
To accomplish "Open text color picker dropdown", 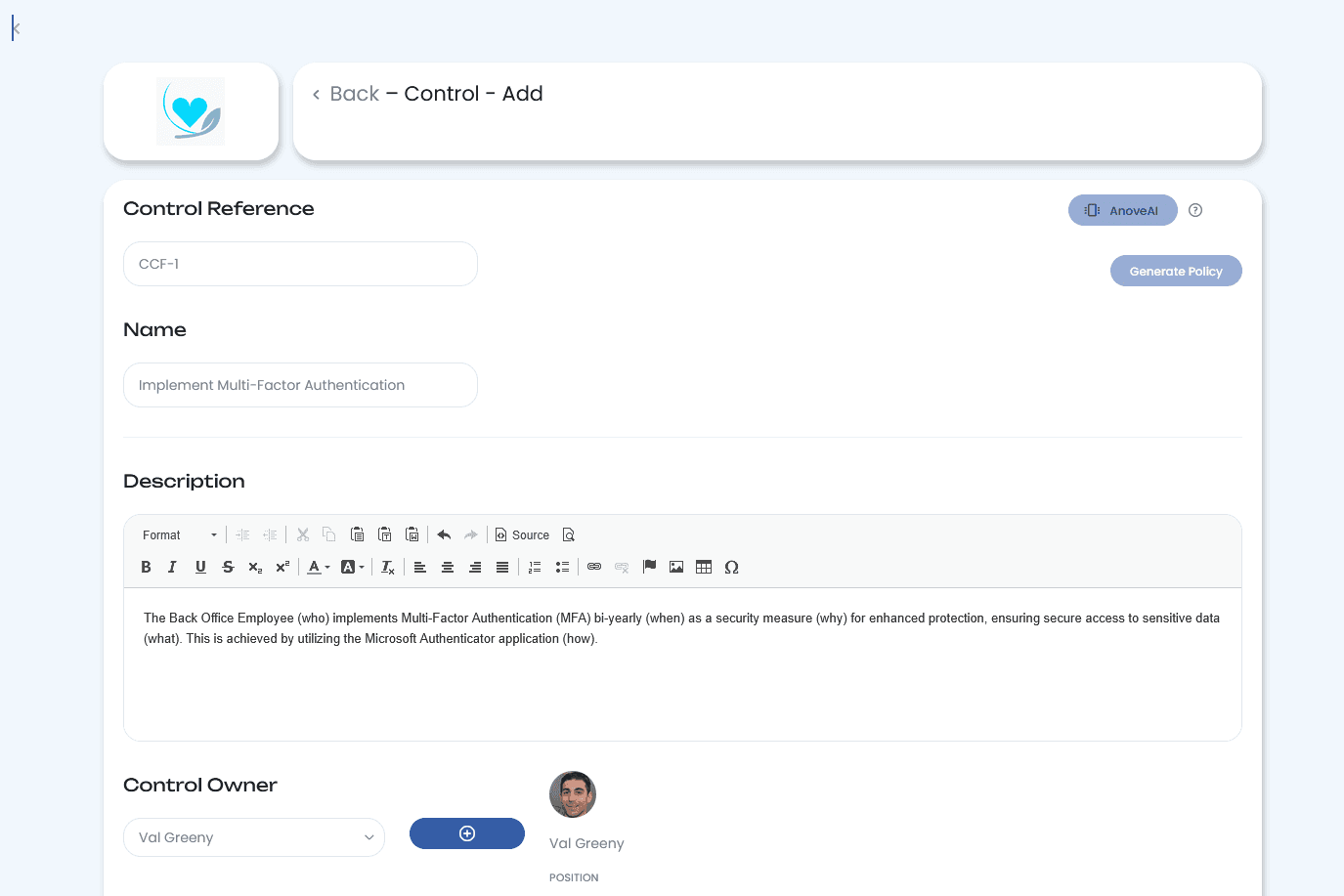I will (319, 567).
